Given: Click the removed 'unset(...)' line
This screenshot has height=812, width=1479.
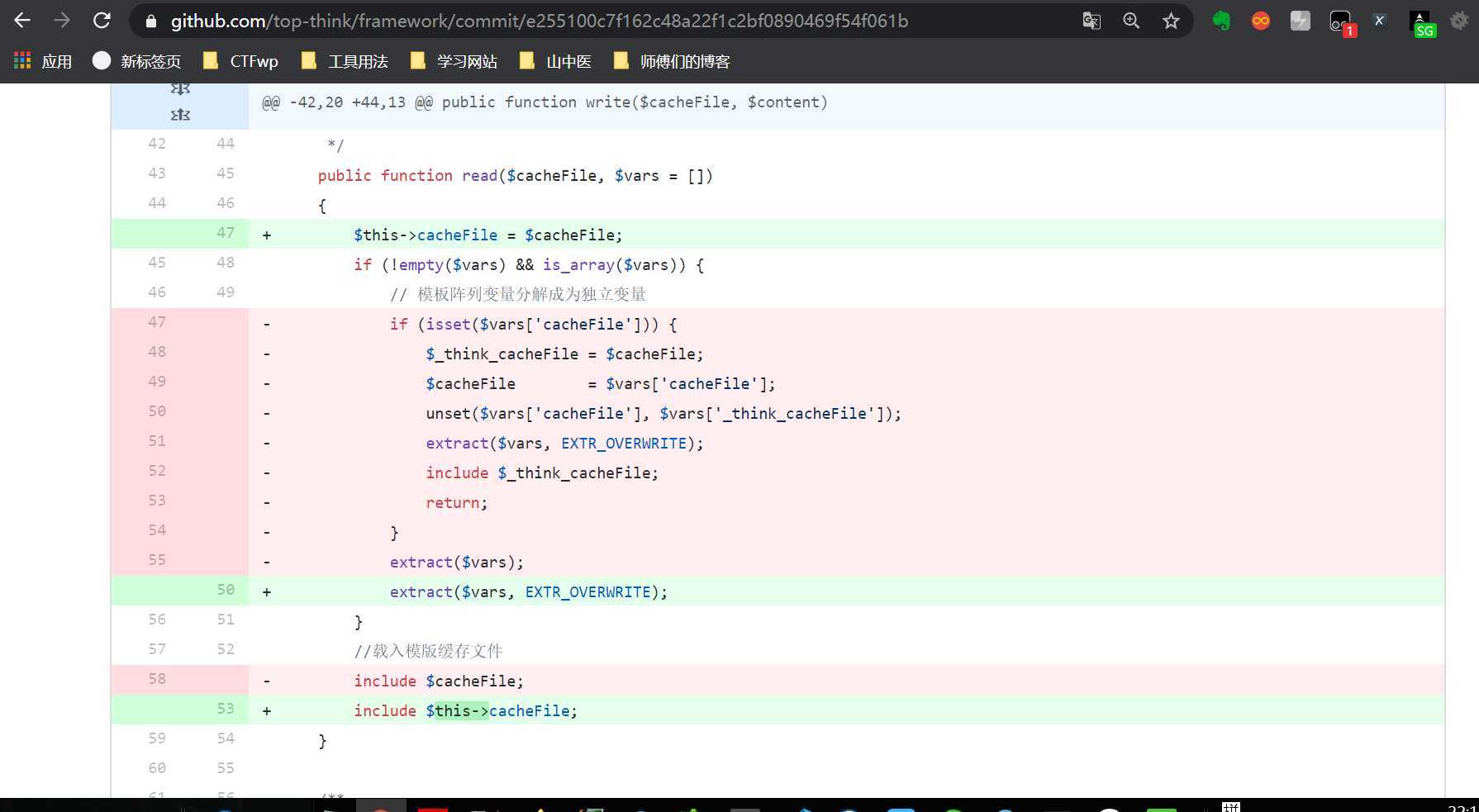Looking at the screenshot, I should (x=663, y=413).
